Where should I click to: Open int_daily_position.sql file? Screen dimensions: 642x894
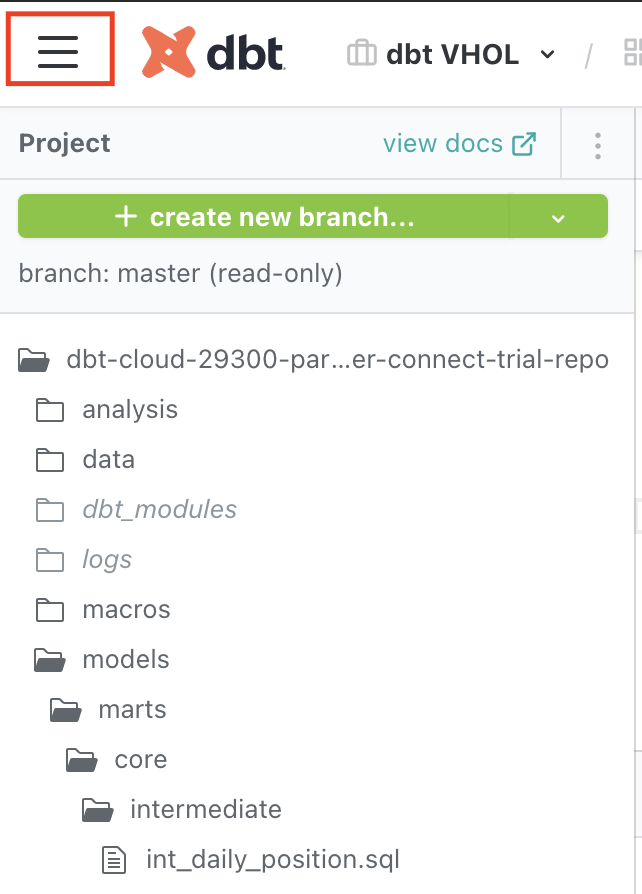tap(272, 859)
